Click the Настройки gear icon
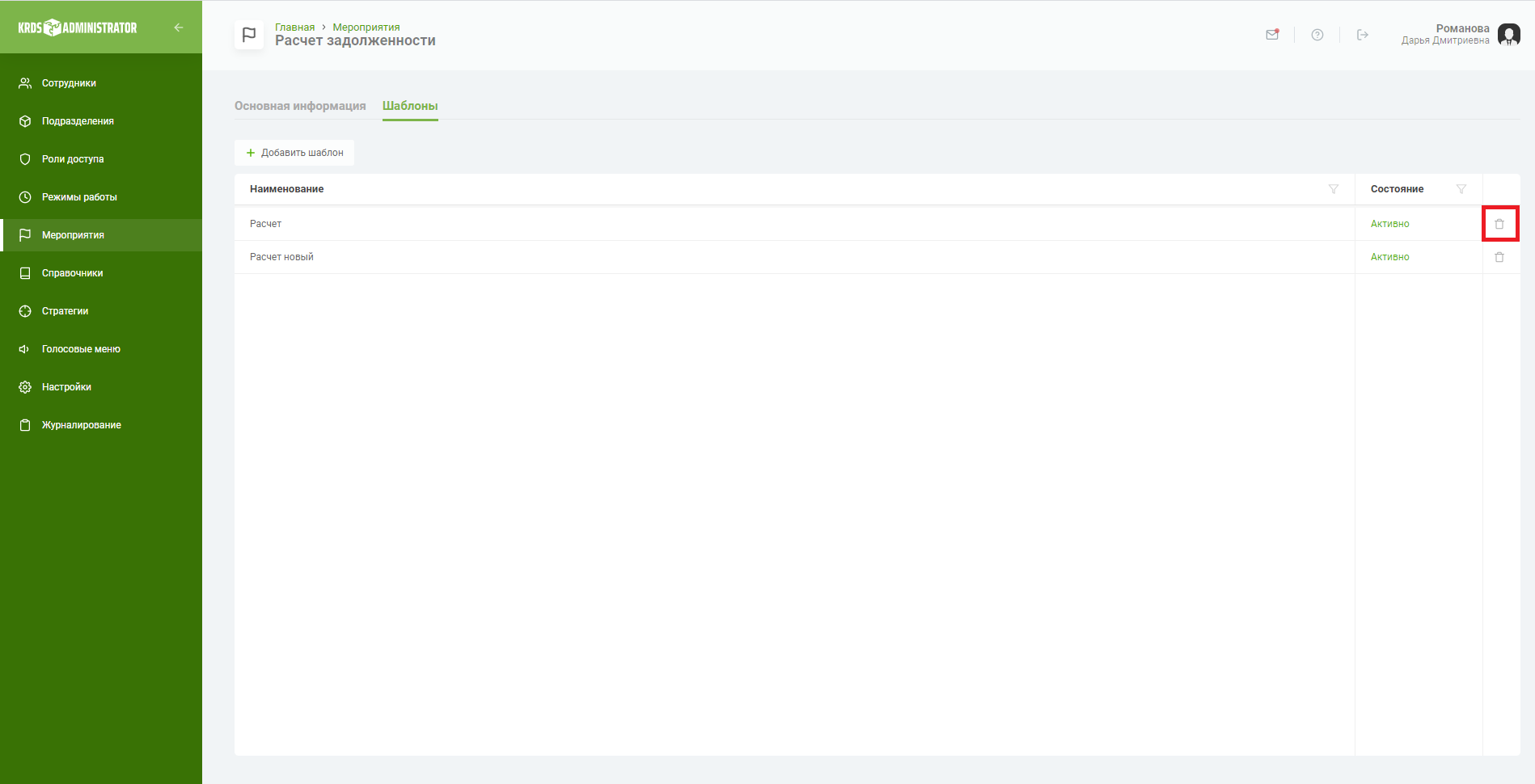 (x=25, y=387)
